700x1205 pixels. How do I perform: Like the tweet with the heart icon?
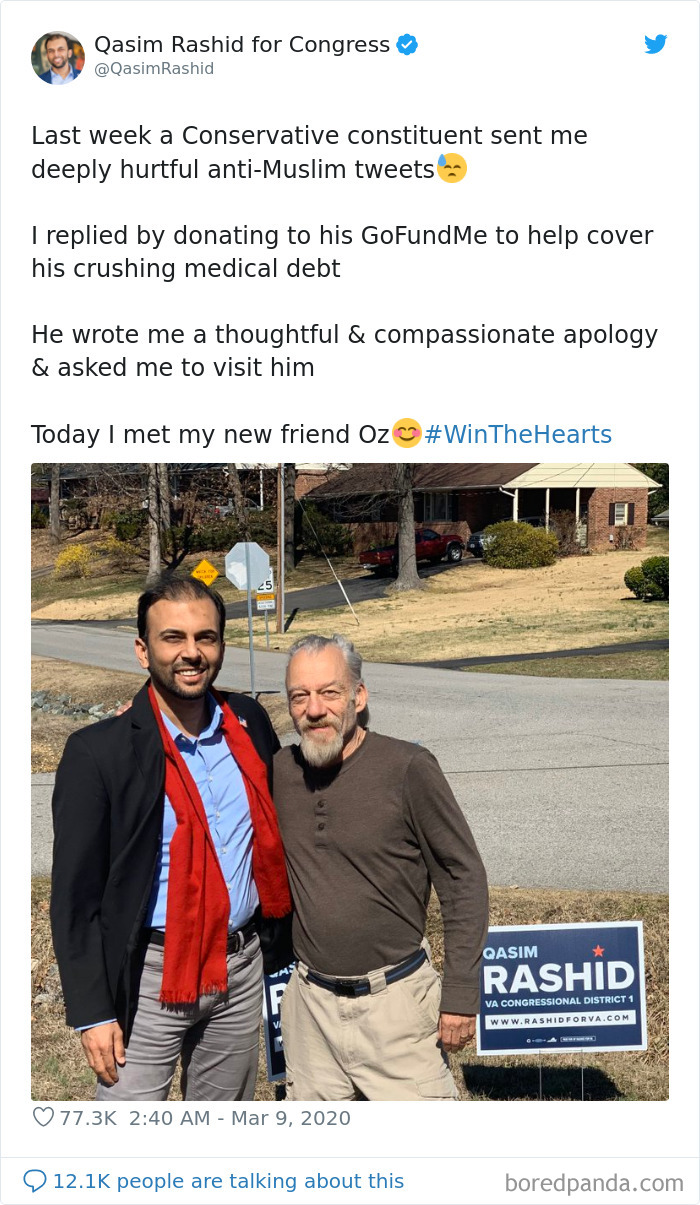(x=43, y=1117)
